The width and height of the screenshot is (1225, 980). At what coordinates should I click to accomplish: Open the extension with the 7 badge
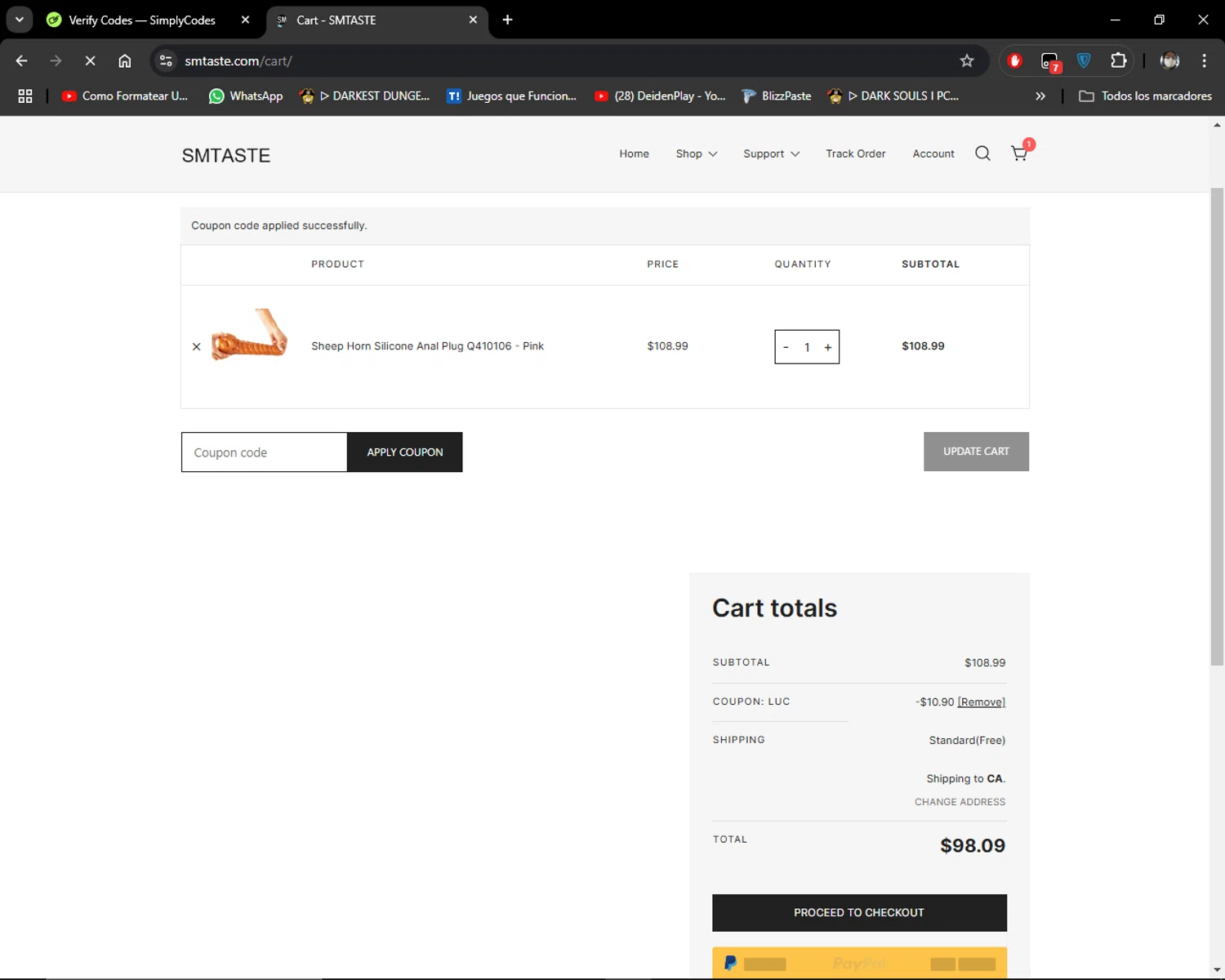[x=1050, y=61]
